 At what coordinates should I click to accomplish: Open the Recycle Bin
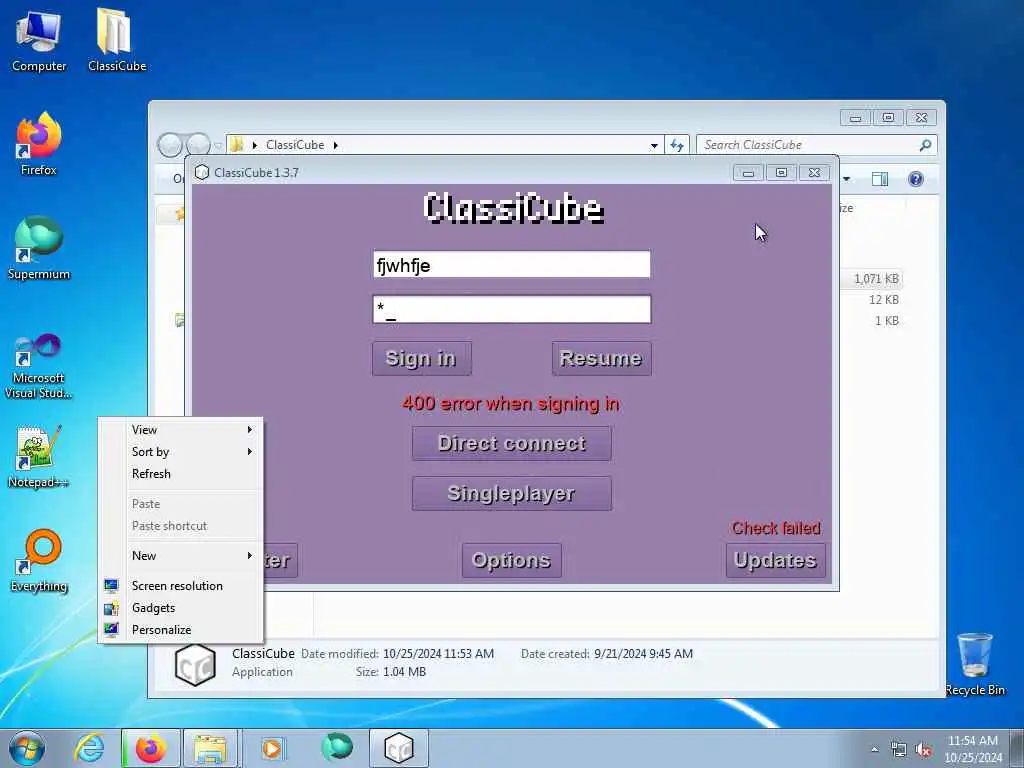click(974, 664)
